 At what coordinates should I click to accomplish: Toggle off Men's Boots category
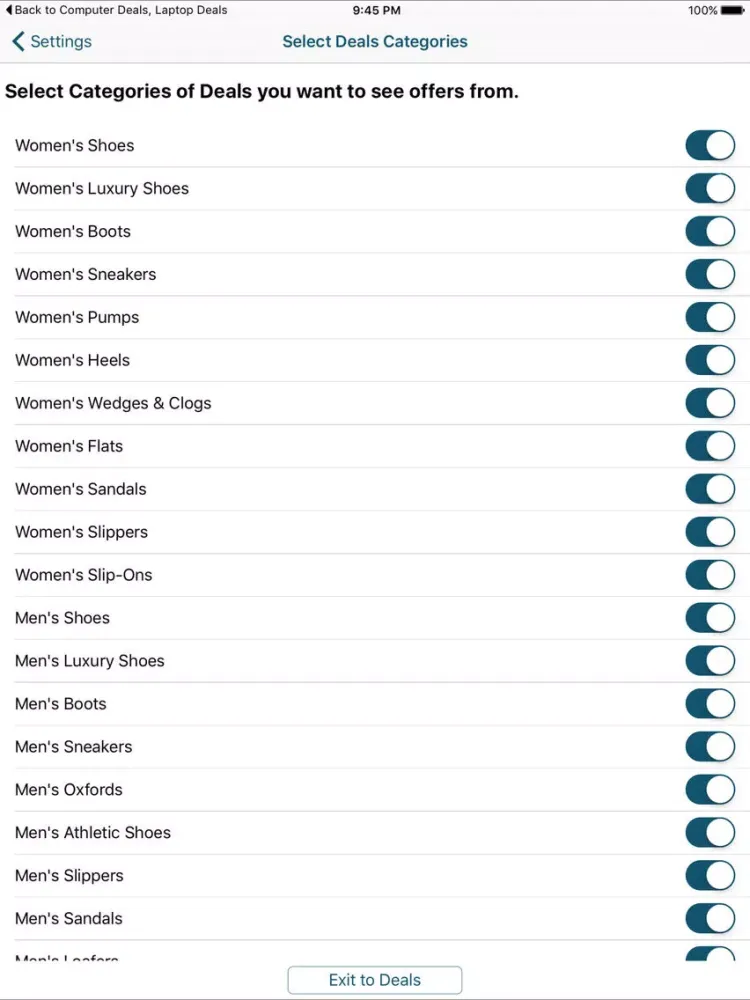click(x=710, y=704)
